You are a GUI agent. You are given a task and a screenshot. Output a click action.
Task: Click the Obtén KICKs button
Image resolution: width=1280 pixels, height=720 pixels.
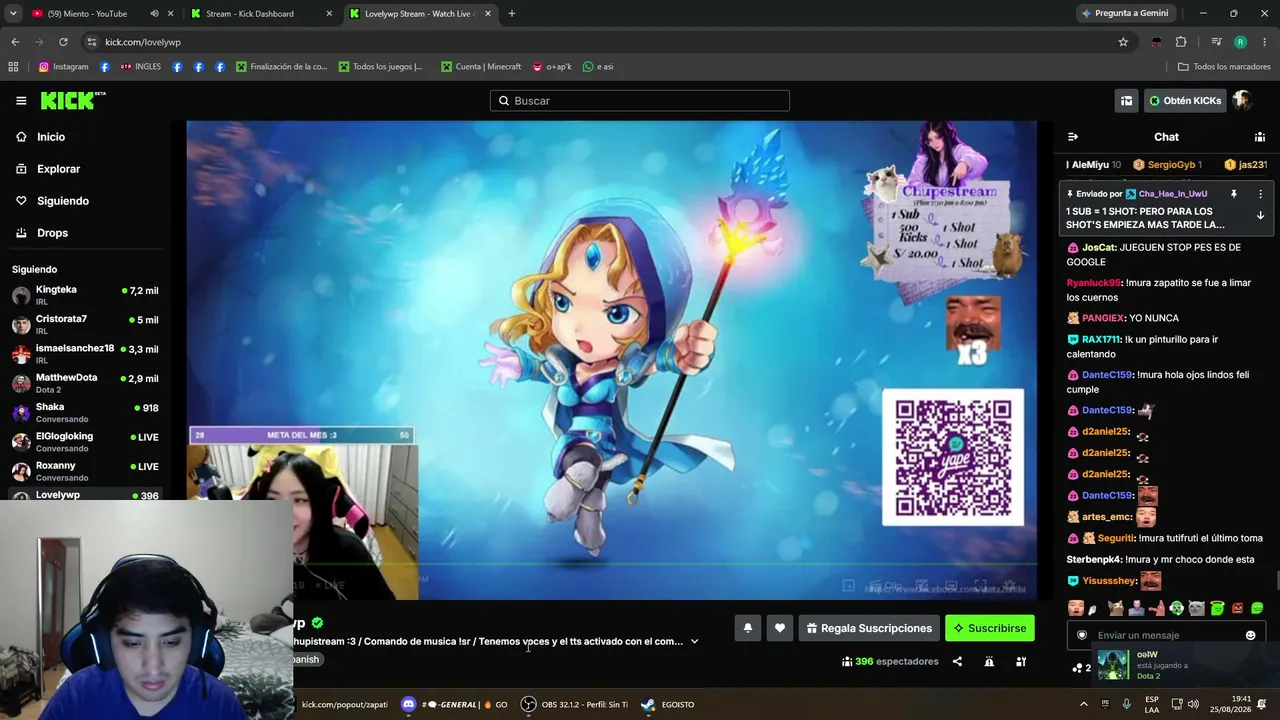click(1185, 101)
